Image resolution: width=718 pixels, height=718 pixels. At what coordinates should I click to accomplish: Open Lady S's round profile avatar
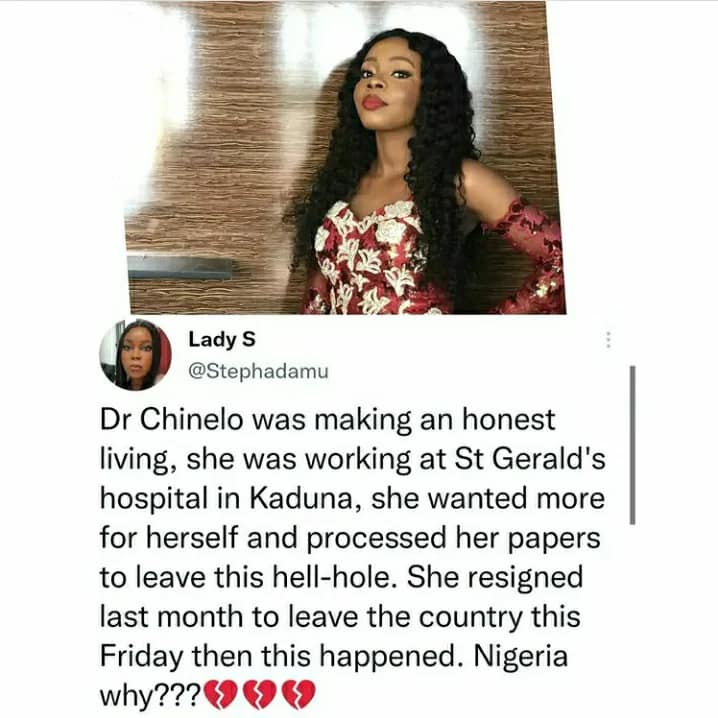tap(136, 355)
